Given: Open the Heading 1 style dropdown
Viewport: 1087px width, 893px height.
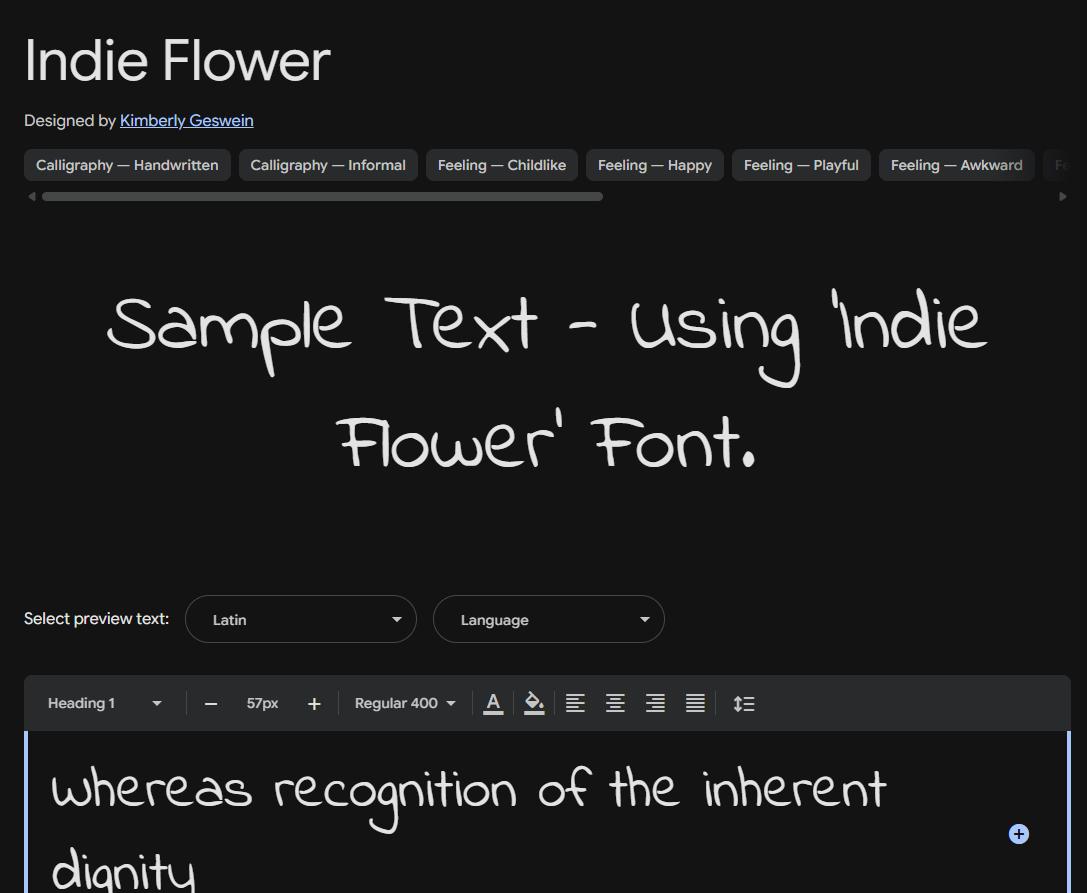Looking at the screenshot, I should 104,703.
